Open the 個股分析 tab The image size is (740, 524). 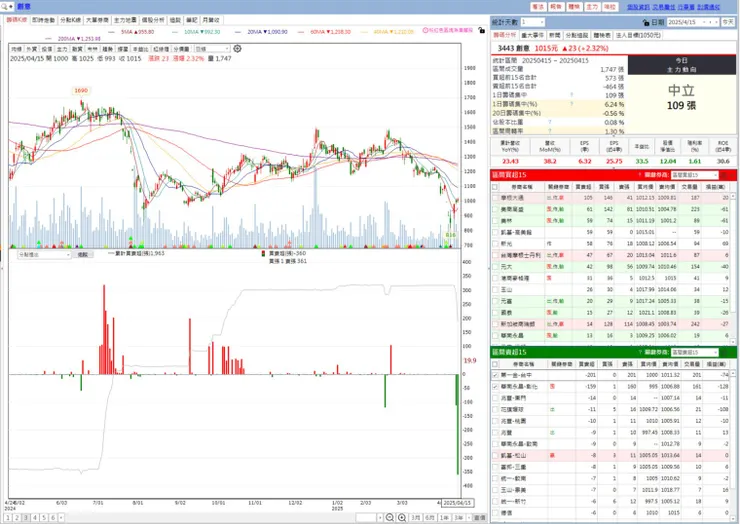click(153, 20)
